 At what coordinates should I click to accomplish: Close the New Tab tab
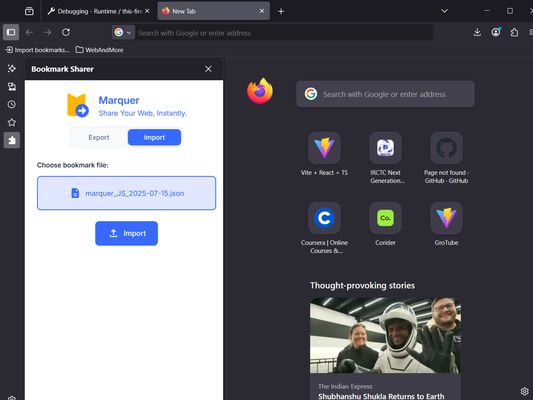tap(262, 11)
